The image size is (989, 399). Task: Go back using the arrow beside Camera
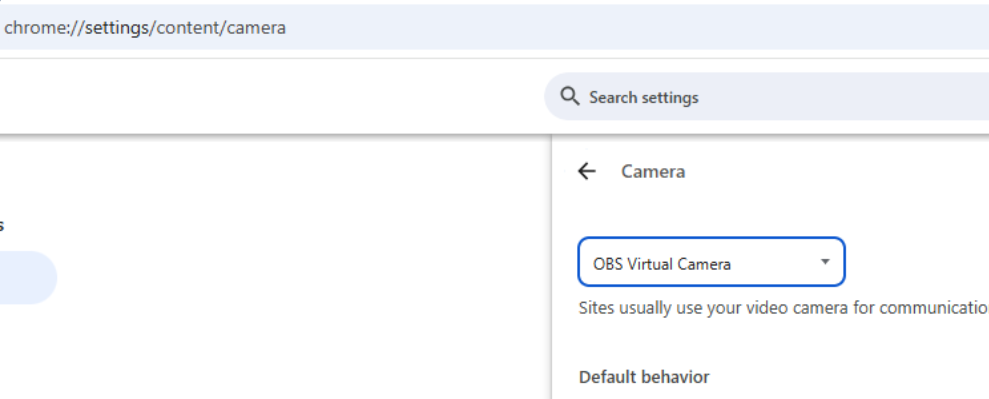[x=587, y=171]
